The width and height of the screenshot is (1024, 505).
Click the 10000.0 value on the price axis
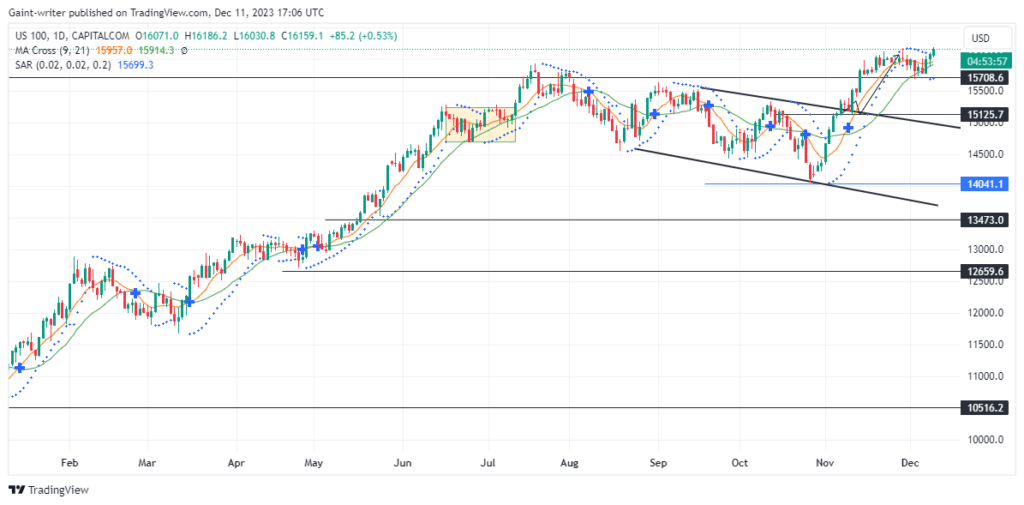pyautogui.click(x=985, y=440)
